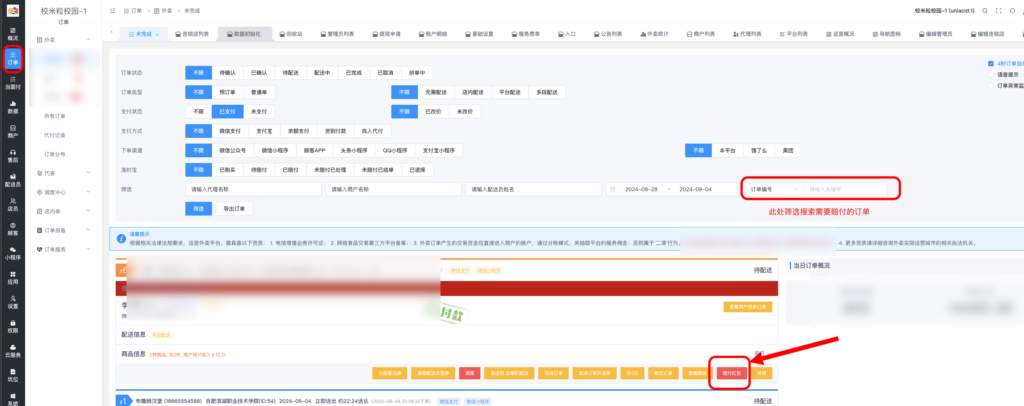Open 小程序 in the dark sidebar
Image resolution: width=1024 pixels, height=406 pixels.
pos(12,253)
